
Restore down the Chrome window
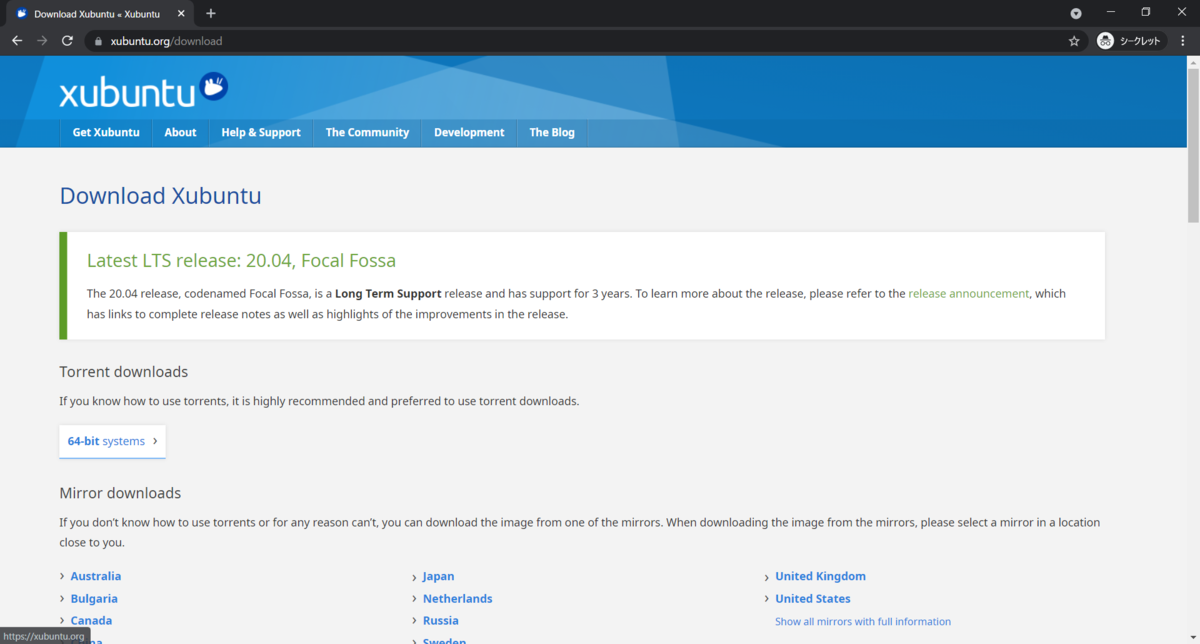pos(1146,12)
